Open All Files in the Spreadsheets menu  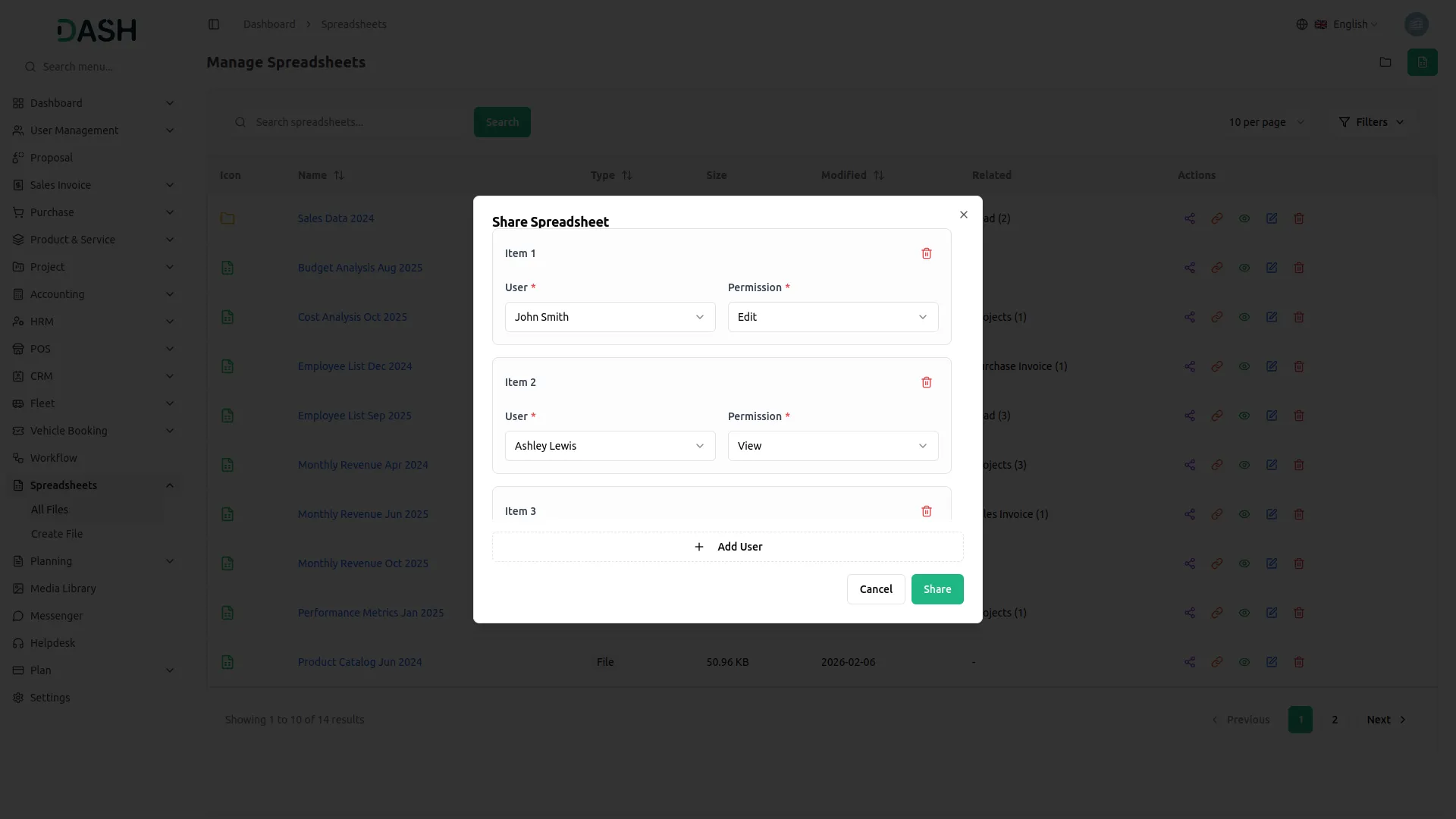pyautogui.click(x=49, y=510)
